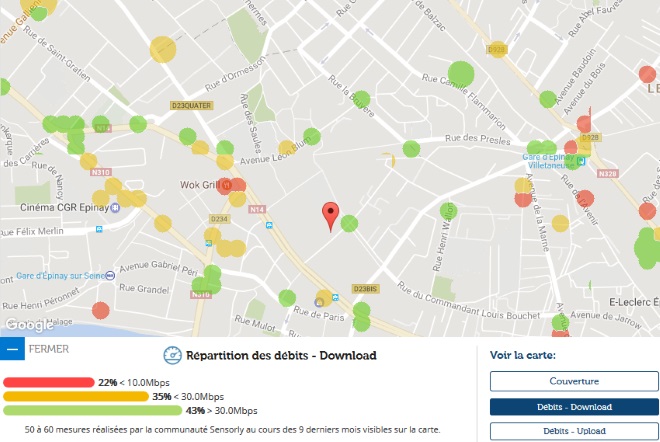Click the red location pin on map

click(330, 215)
